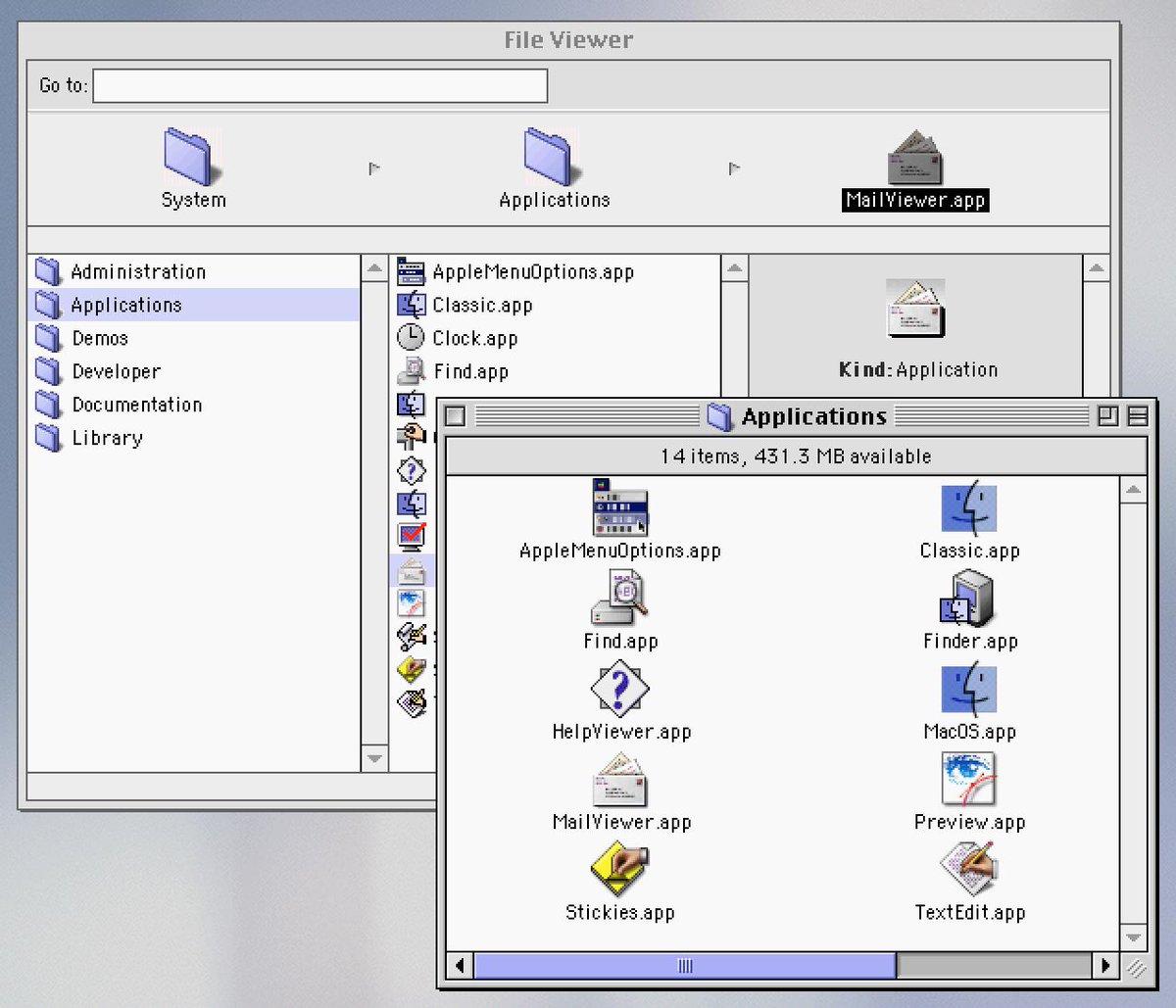Select Documentation folder in File Viewer
Screen dimensions: 1176x1008
coord(194,406)
